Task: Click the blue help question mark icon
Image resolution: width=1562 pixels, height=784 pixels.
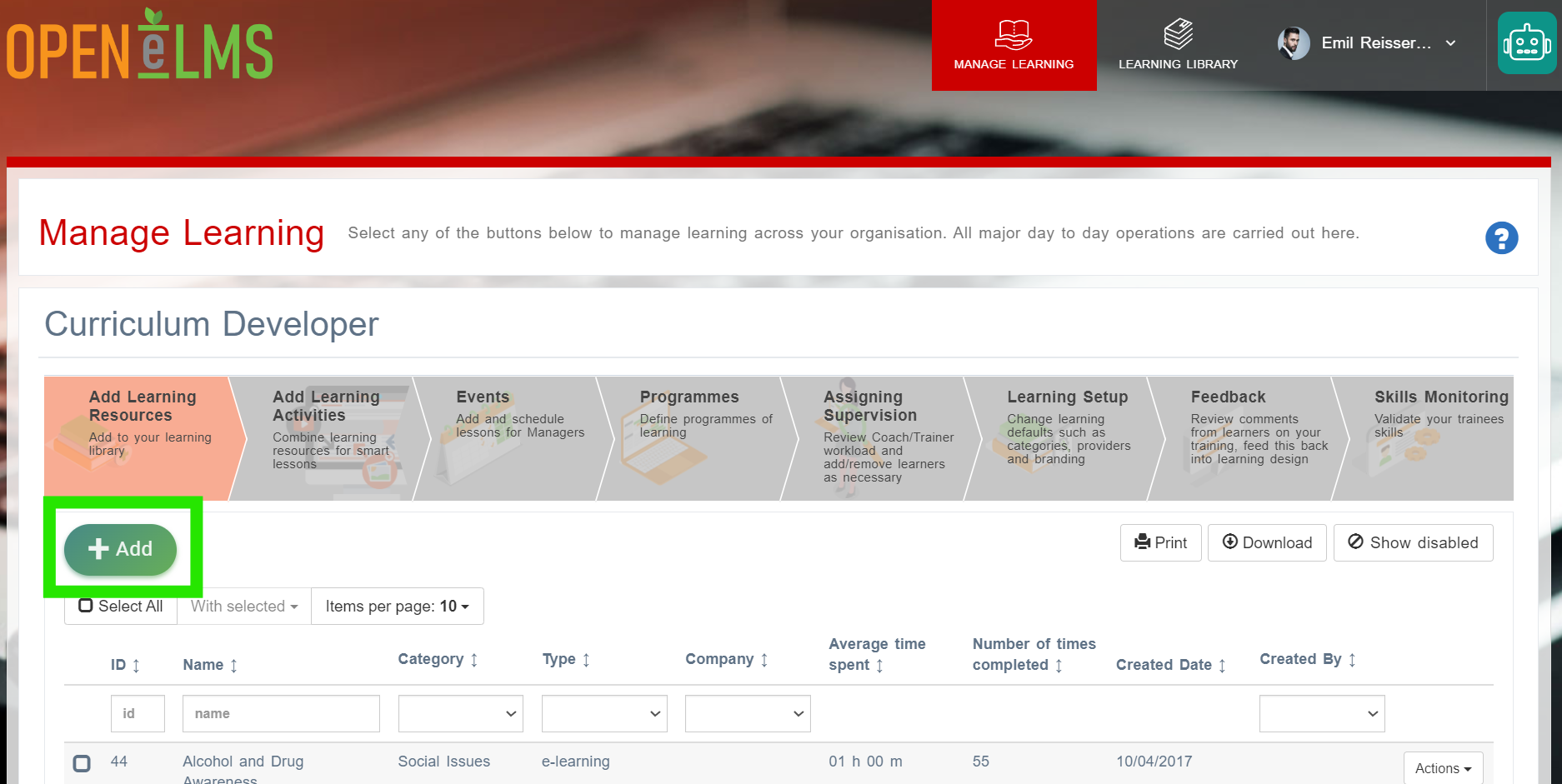Action: (1501, 238)
